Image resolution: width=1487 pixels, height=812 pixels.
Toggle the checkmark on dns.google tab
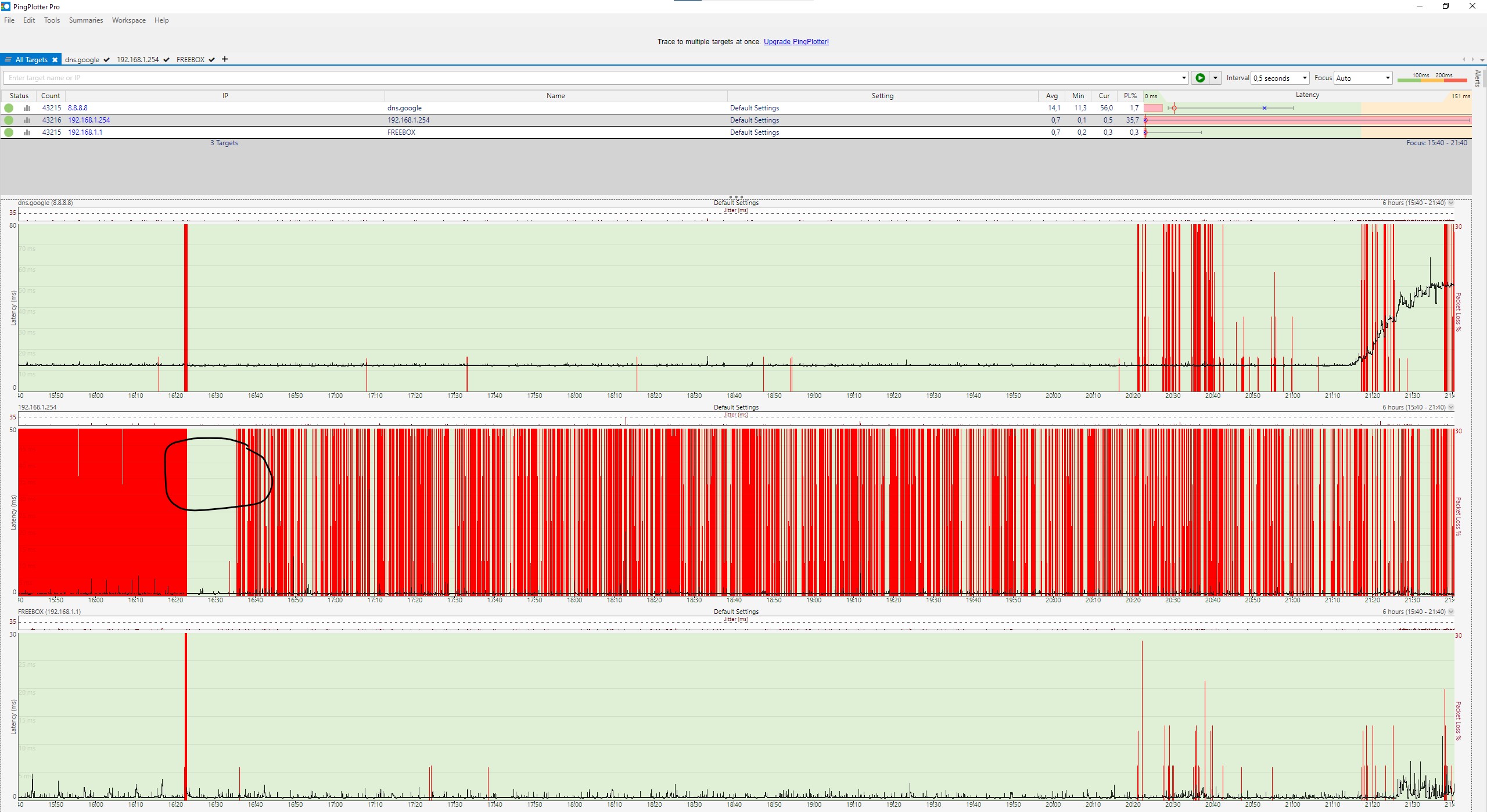coord(107,60)
